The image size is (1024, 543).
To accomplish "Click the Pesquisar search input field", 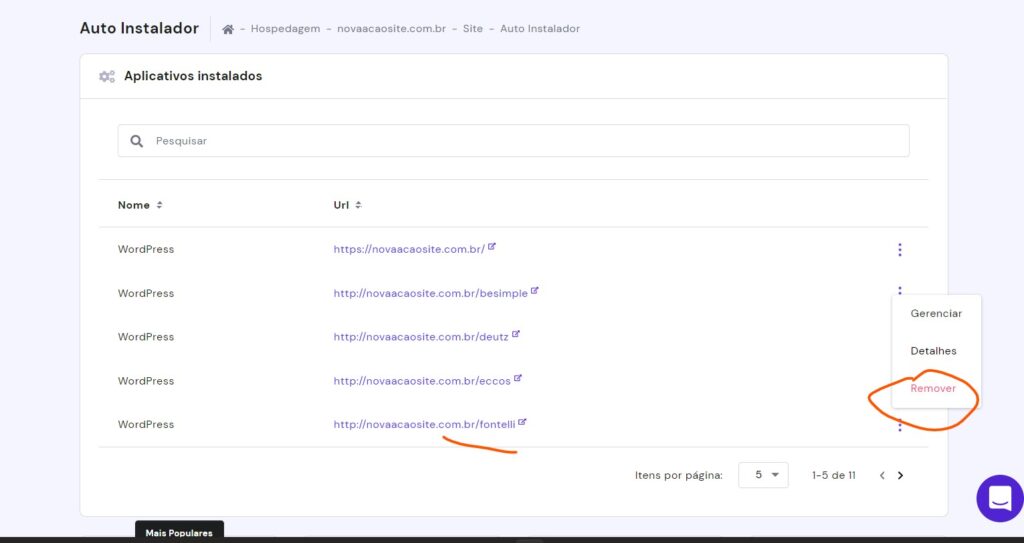I will pyautogui.click(x=520, y=141).
